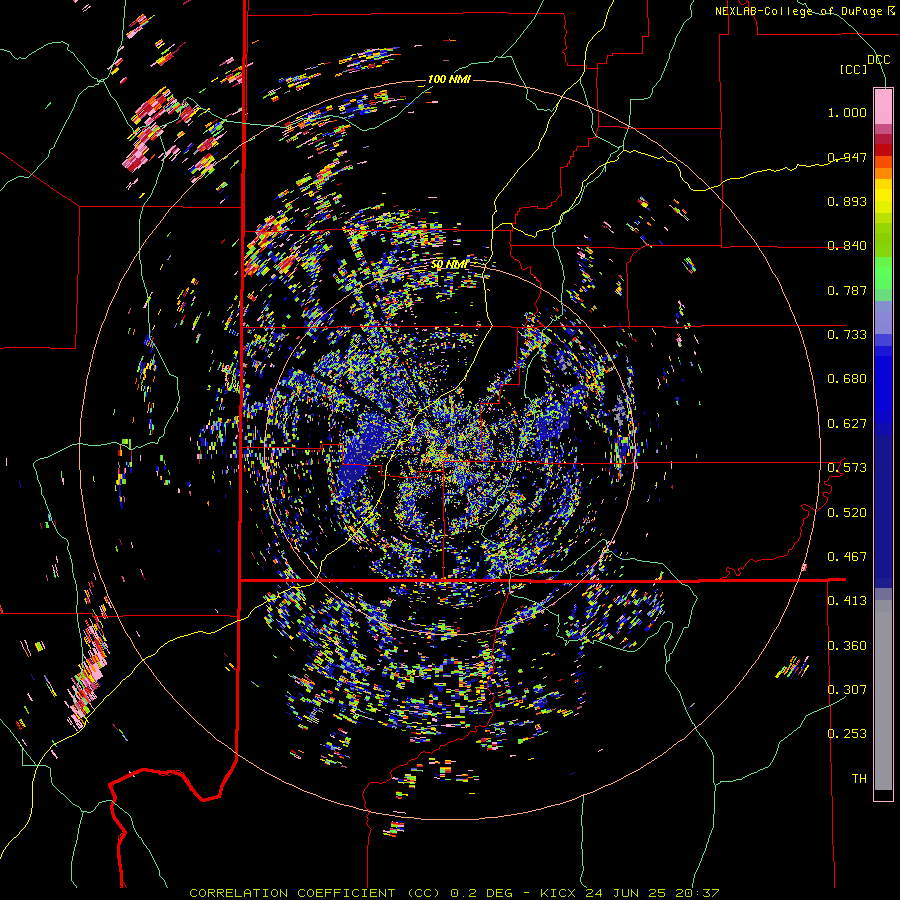900x900 pixels.
Task: Click the 20:37 timestamp
Action: [697, 893]
